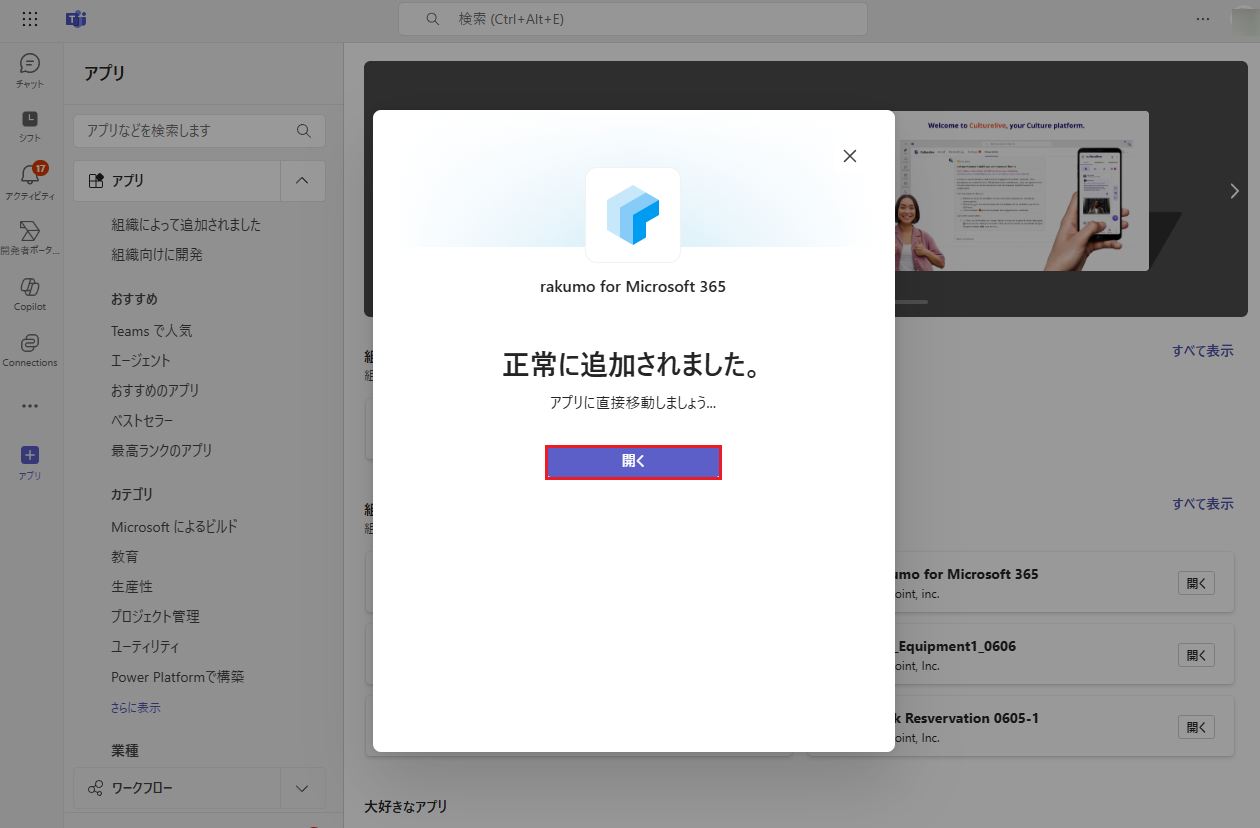
Task: Click さらに表示 link in categories
Action: [x=135, y=708]
